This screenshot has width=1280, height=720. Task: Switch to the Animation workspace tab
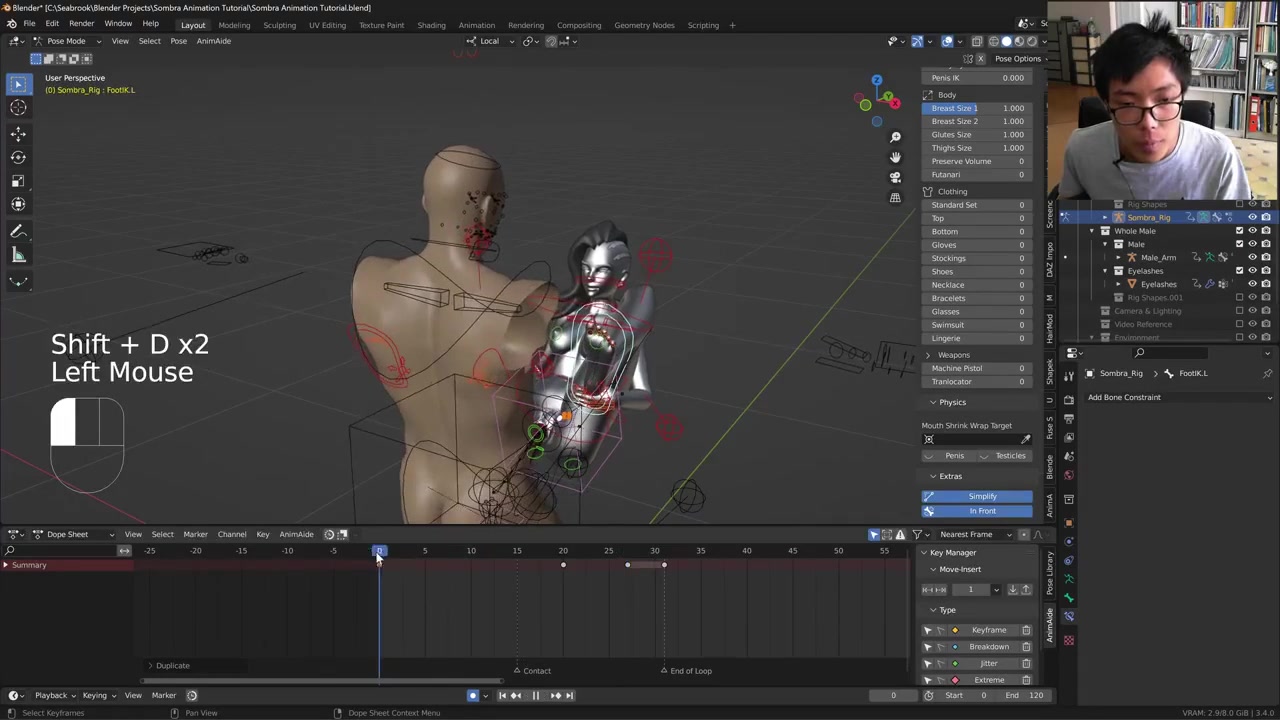476,25
